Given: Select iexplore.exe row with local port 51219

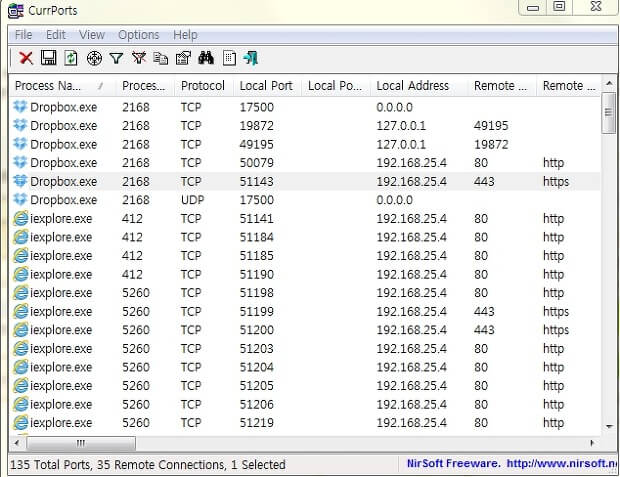Looking at the screenshot, I should (x=304, y=423).
